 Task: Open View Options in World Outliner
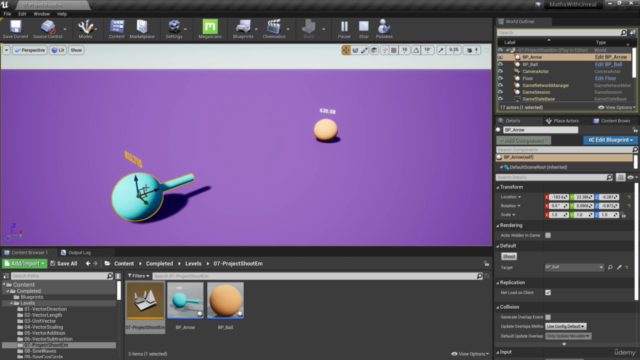tap(617, 107)
